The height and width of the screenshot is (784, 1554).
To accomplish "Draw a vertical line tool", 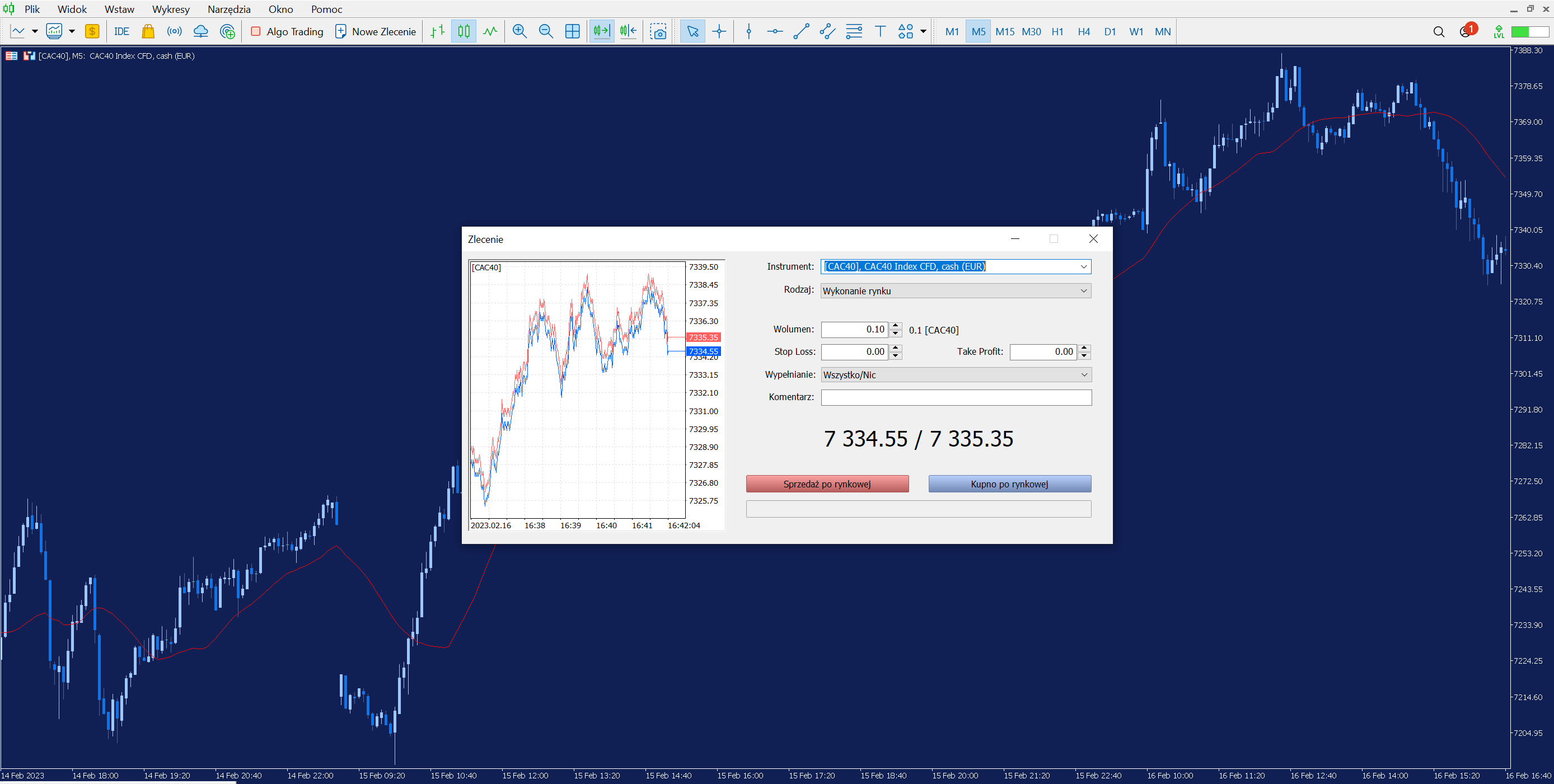I will (x=748, y=31).
